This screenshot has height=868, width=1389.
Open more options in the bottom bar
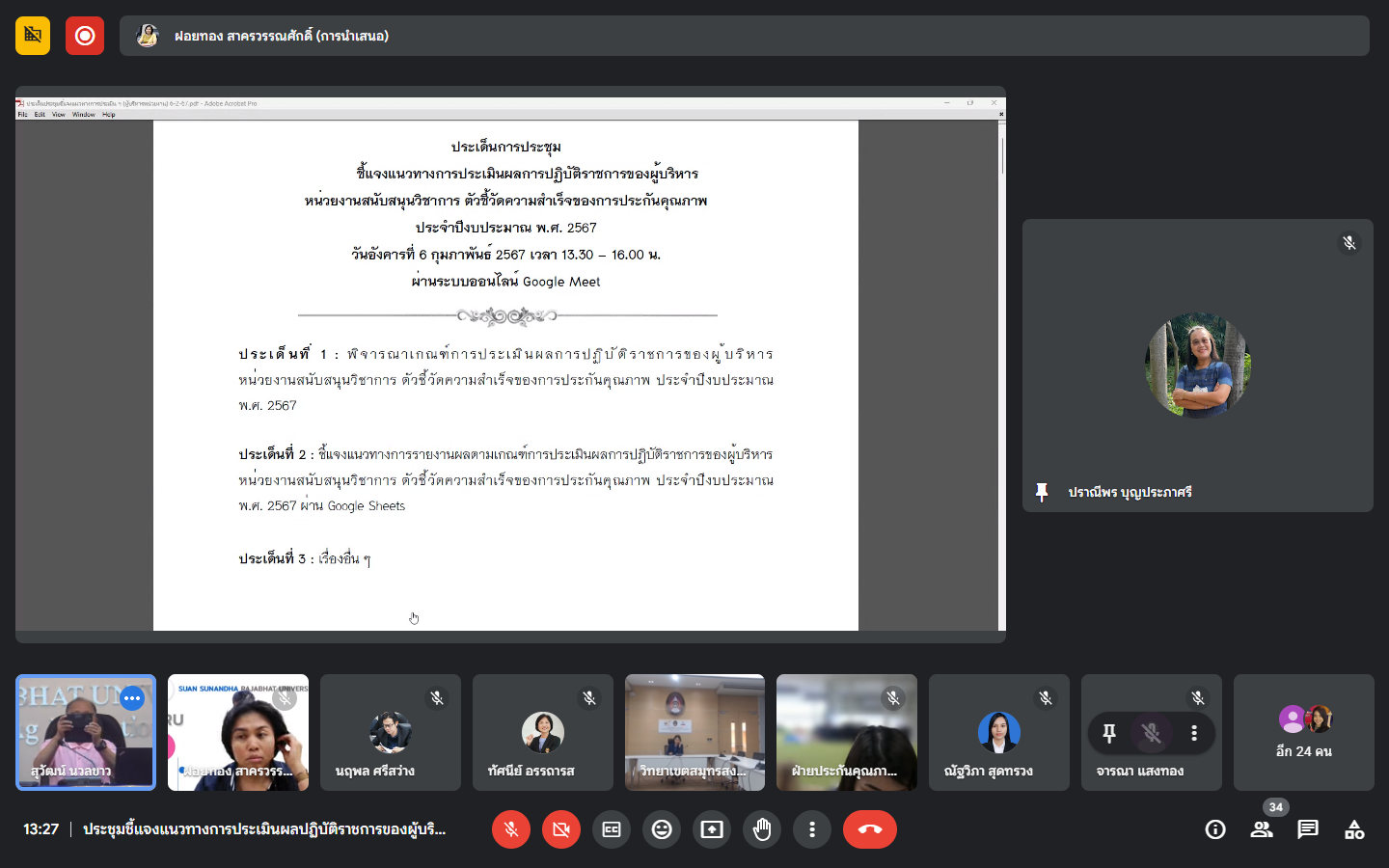click(x=812, y=829)
